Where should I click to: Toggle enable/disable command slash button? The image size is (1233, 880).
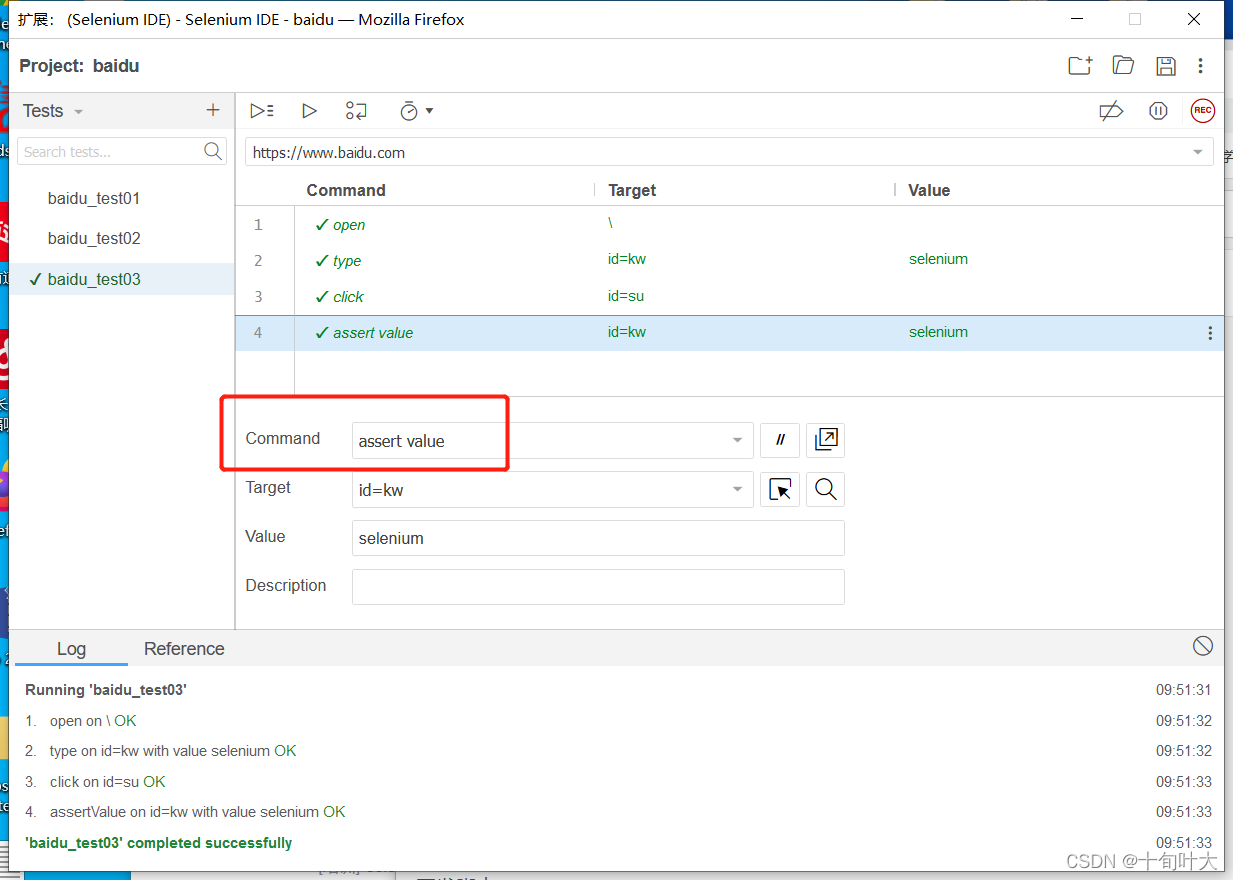[x=780, y=440]
